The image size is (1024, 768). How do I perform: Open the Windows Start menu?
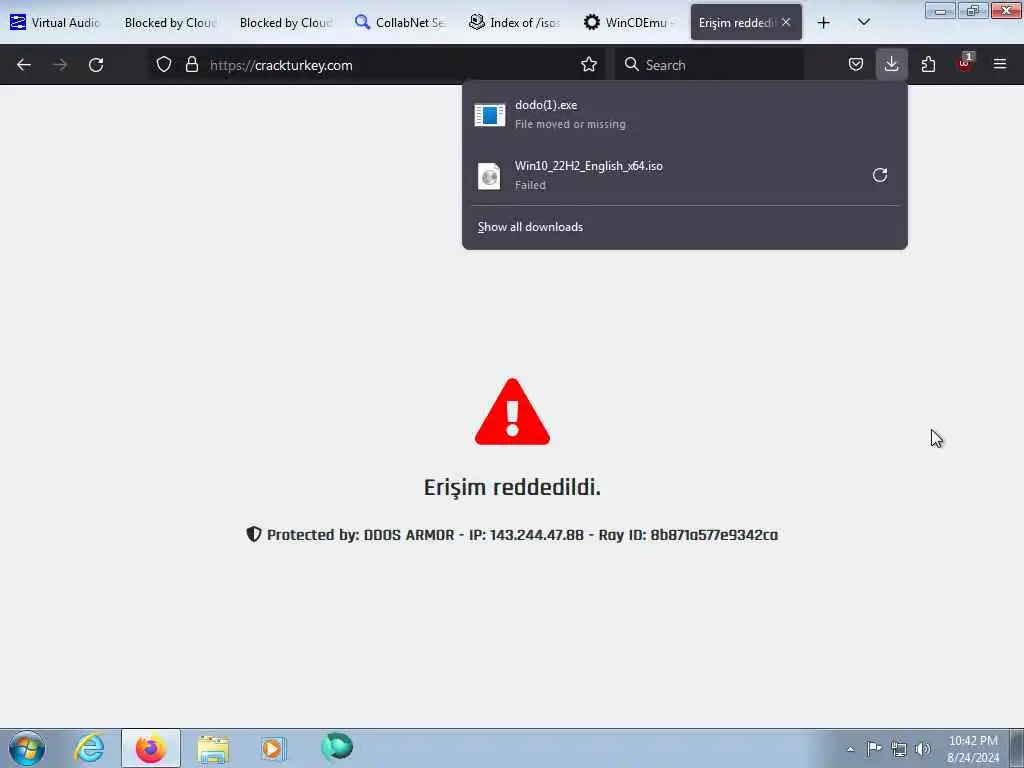[x=27, y=748]
